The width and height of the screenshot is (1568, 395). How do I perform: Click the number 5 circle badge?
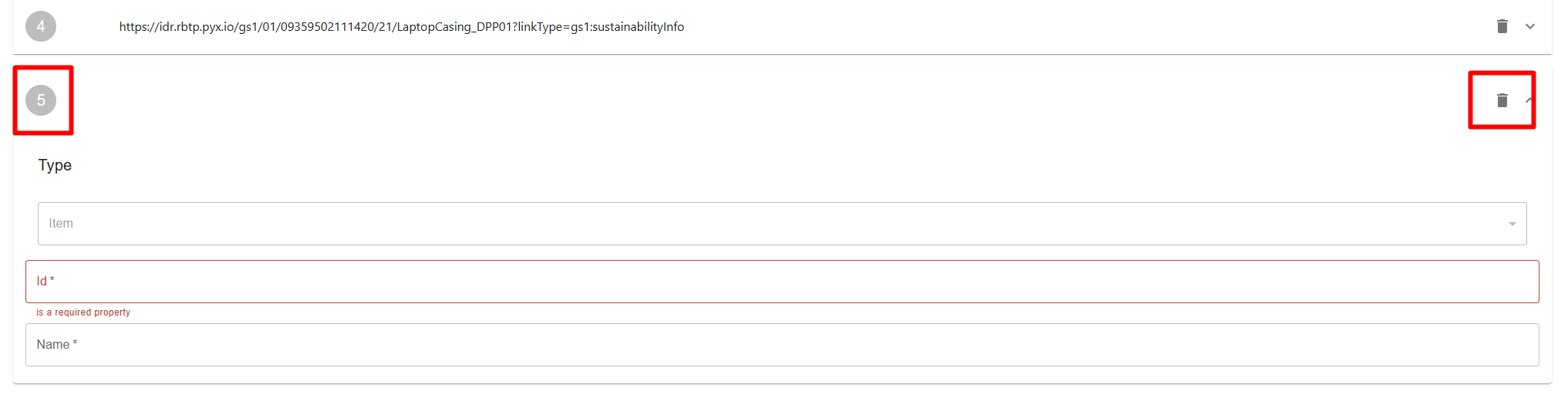tap(41, 100)
